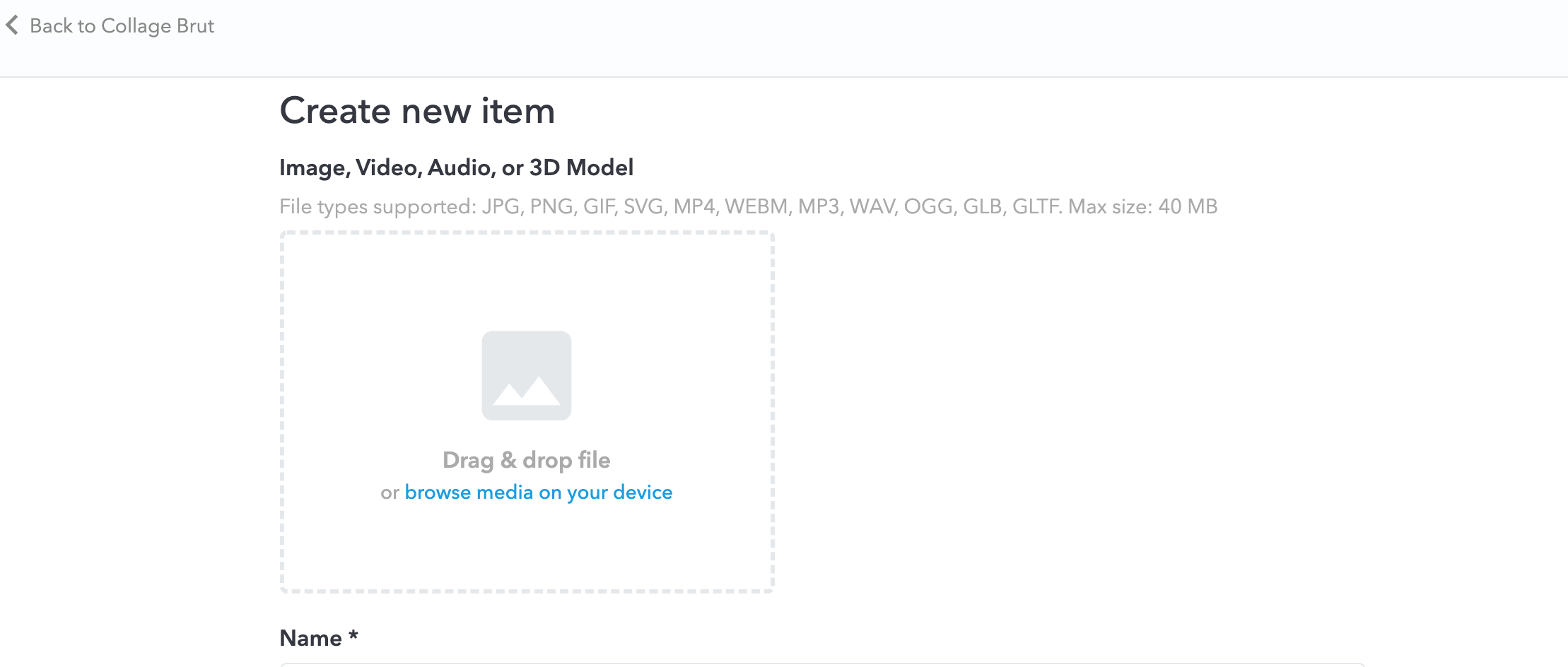Click the word "or" before browse link
The height and width of the screenshot is (667, 1568).
coord(390,492)
